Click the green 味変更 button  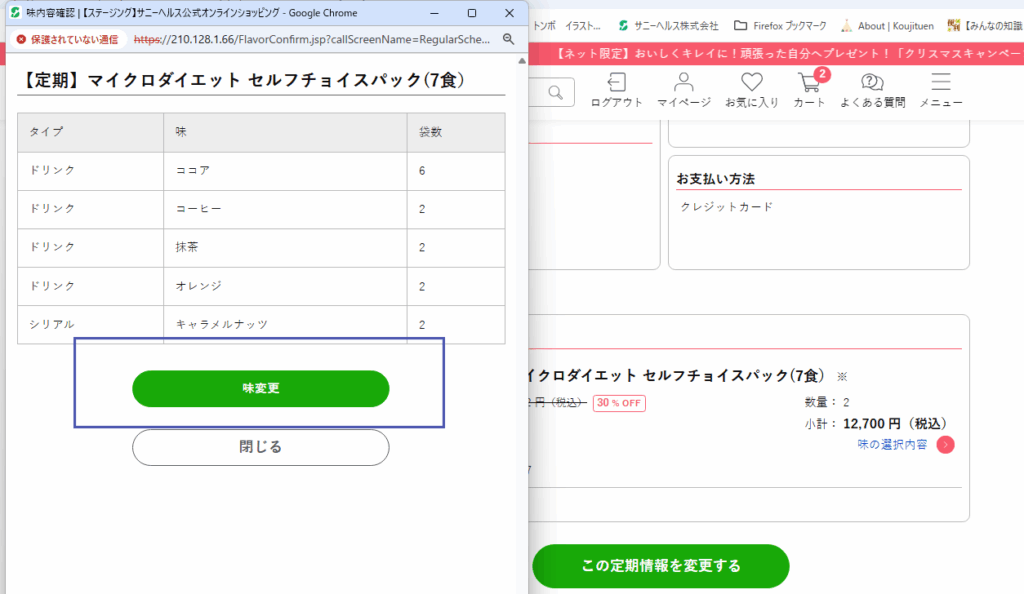click(260, 388)
